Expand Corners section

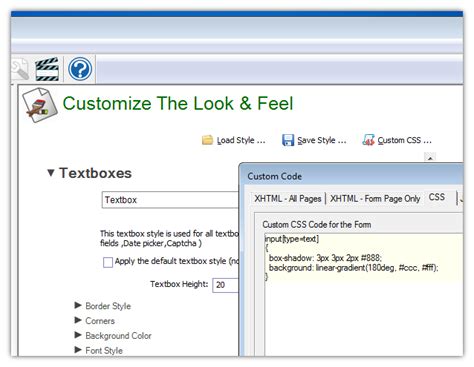click(78, 320)
